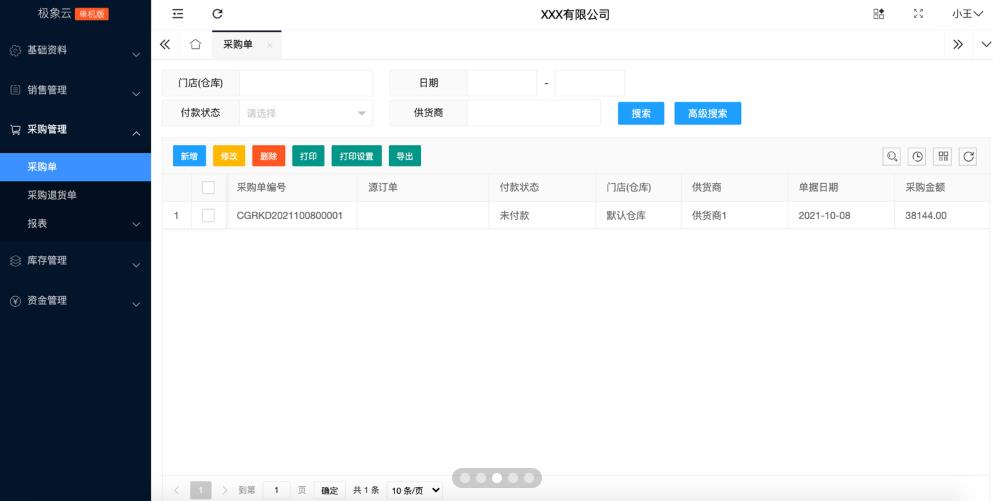Screen dimensions: 993x501
Task: Click the 修改 button
Action: 229,156
